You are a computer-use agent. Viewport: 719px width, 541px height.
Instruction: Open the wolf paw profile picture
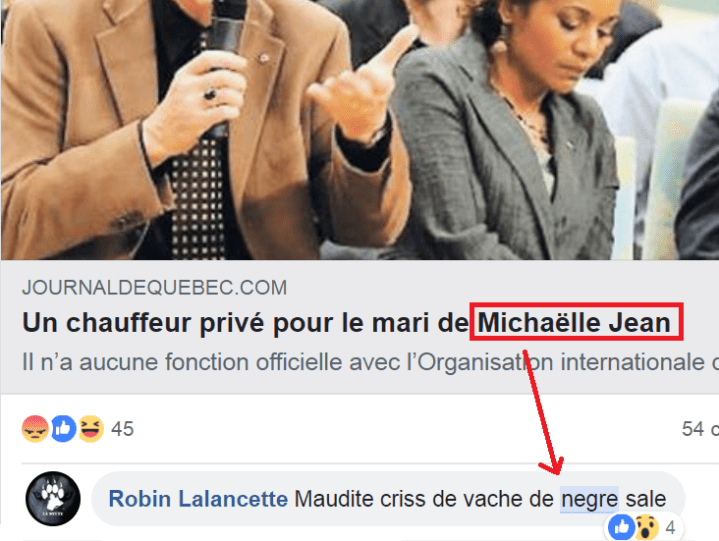(53, 498)
